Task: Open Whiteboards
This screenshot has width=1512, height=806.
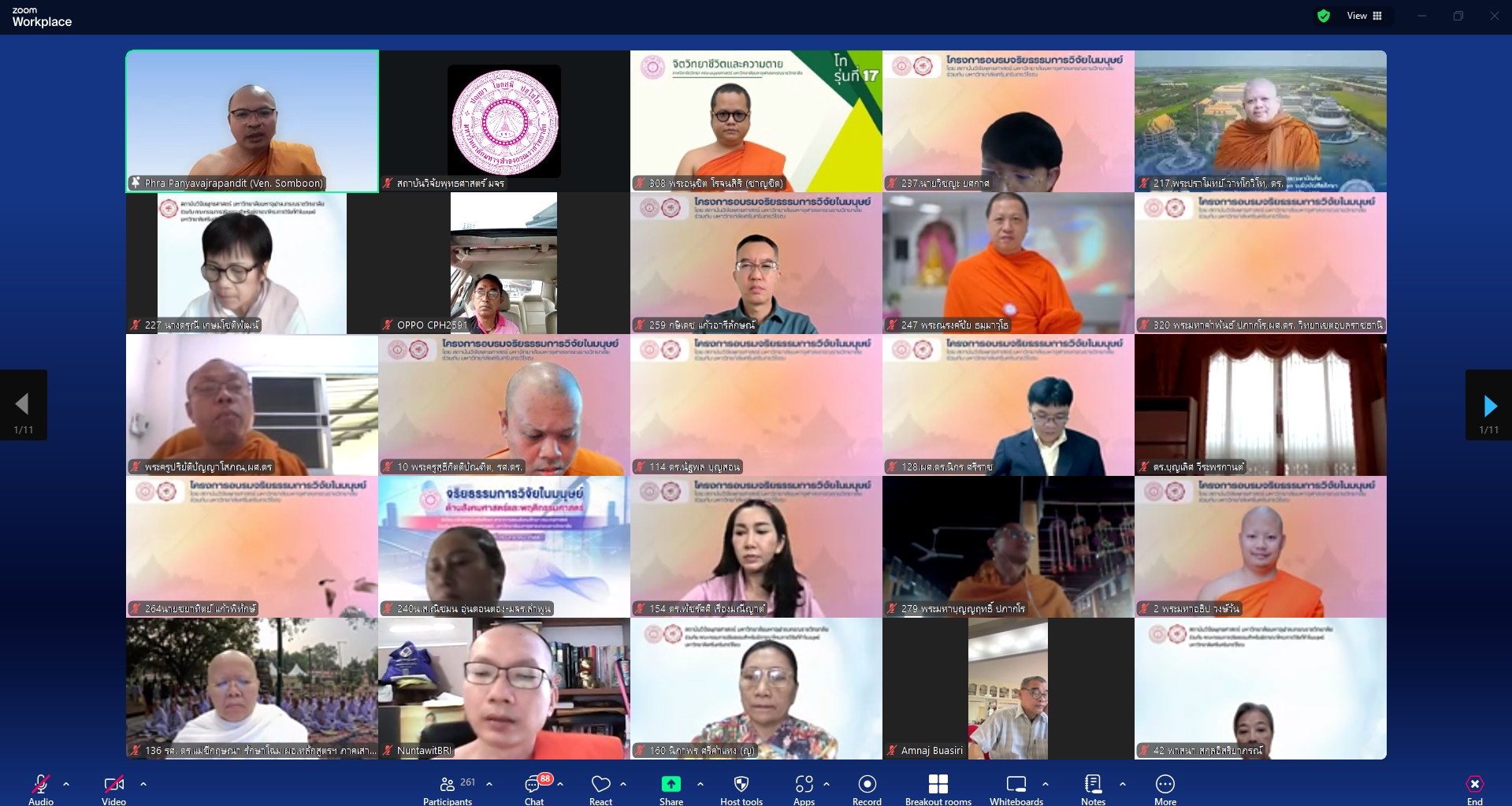Action: click(1016, 789)
